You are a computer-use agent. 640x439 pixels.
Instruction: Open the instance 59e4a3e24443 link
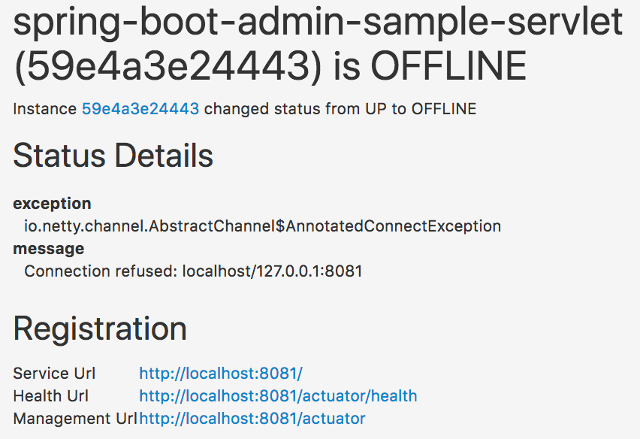click(x=140, y=107)
